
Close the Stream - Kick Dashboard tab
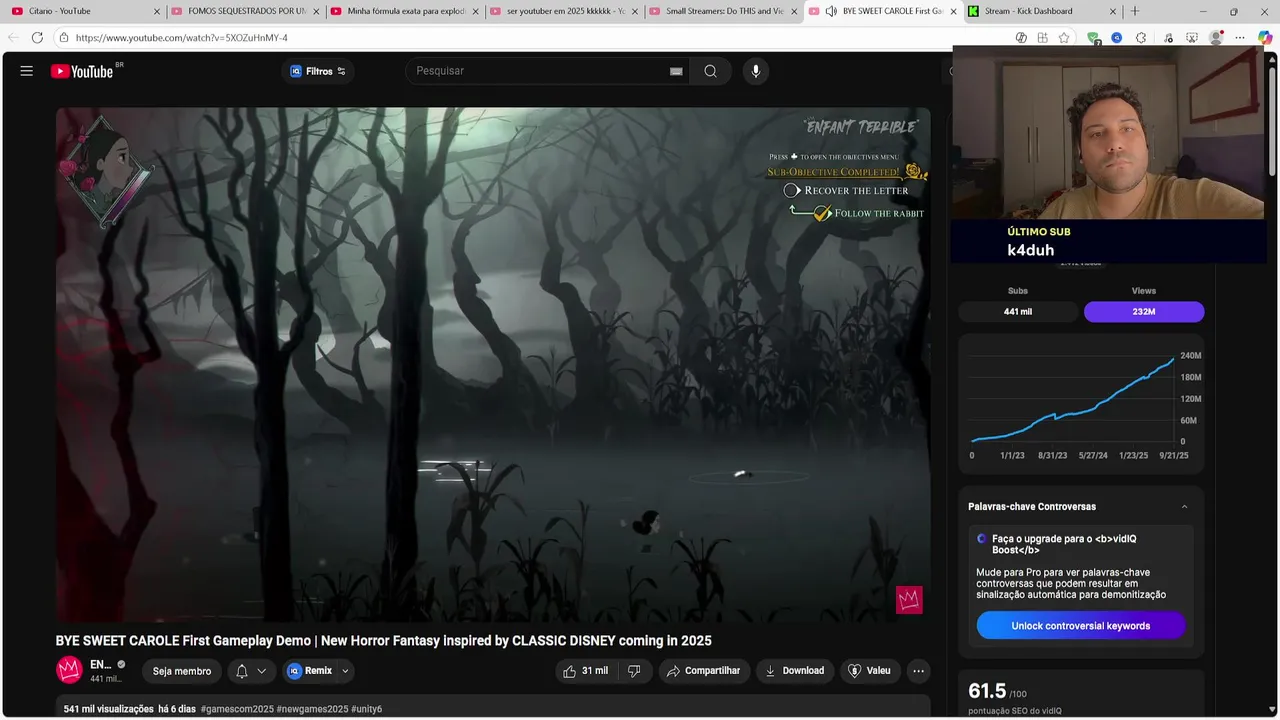pyautogui.click(x=1112, y=11)
